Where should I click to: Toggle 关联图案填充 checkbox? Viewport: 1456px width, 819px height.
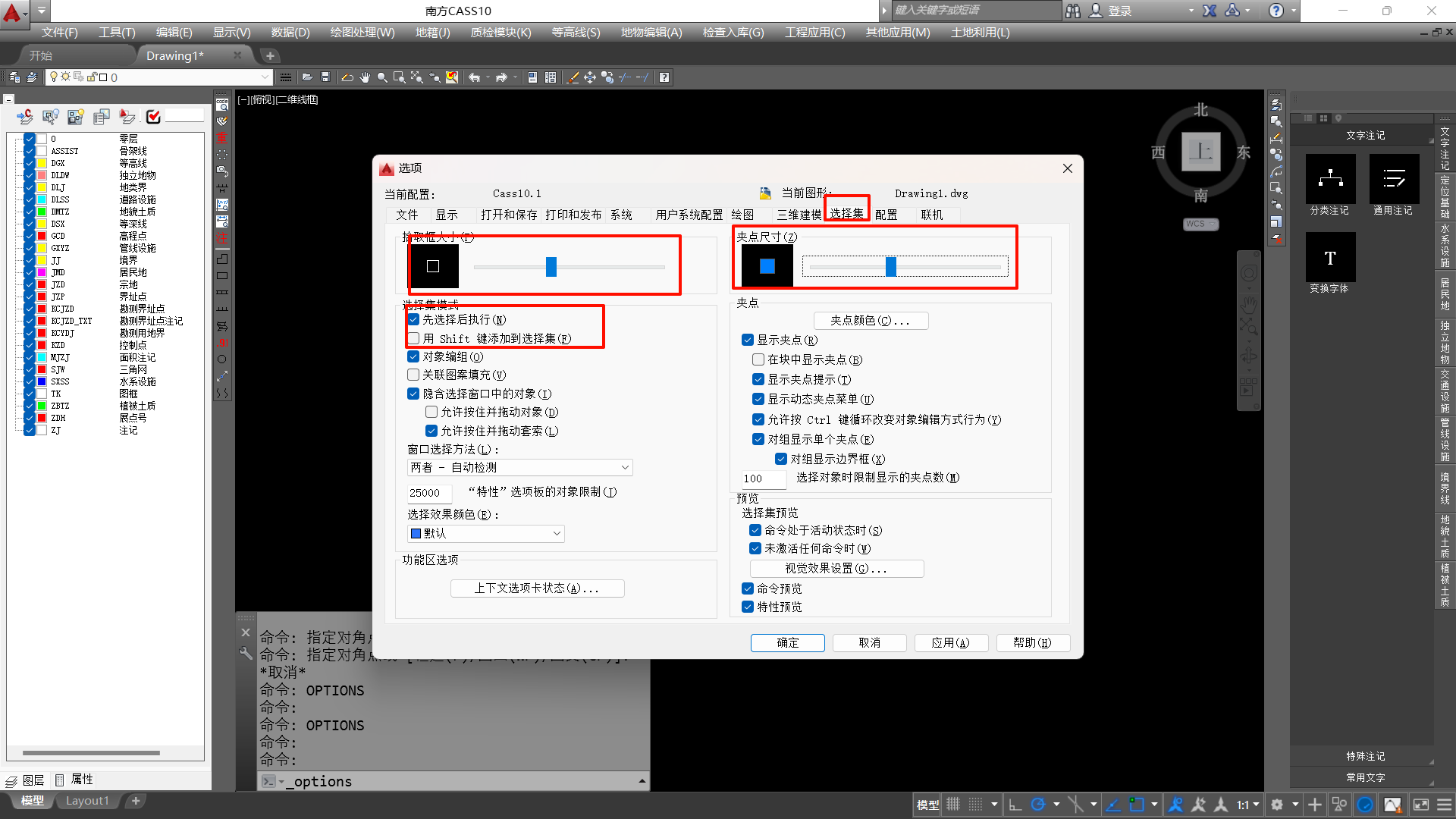414,375
